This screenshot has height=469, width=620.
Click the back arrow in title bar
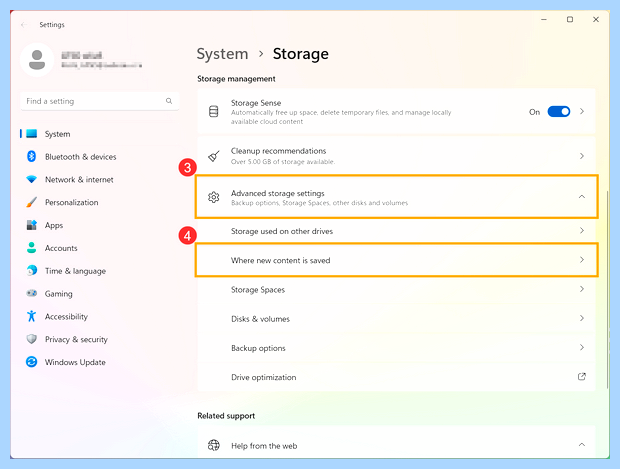coord(24,25)
